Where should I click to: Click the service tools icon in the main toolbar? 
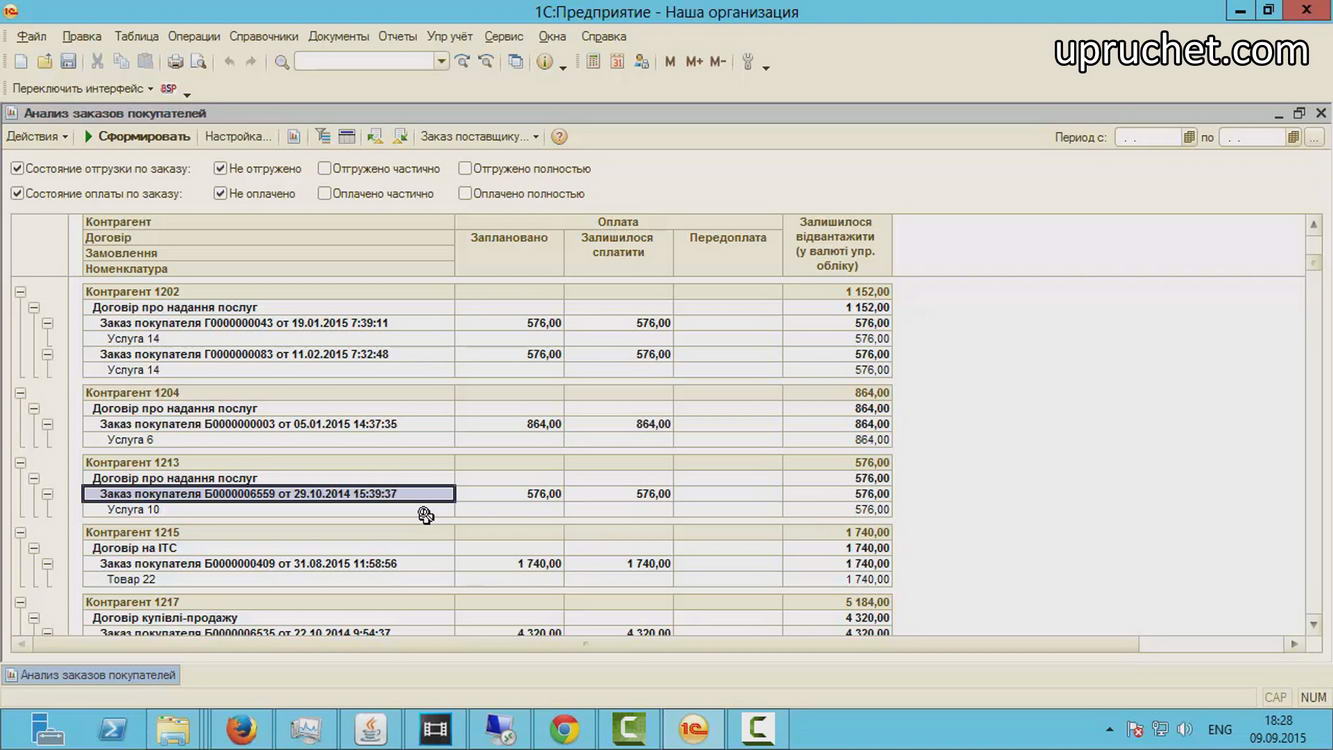pos(747,62)
